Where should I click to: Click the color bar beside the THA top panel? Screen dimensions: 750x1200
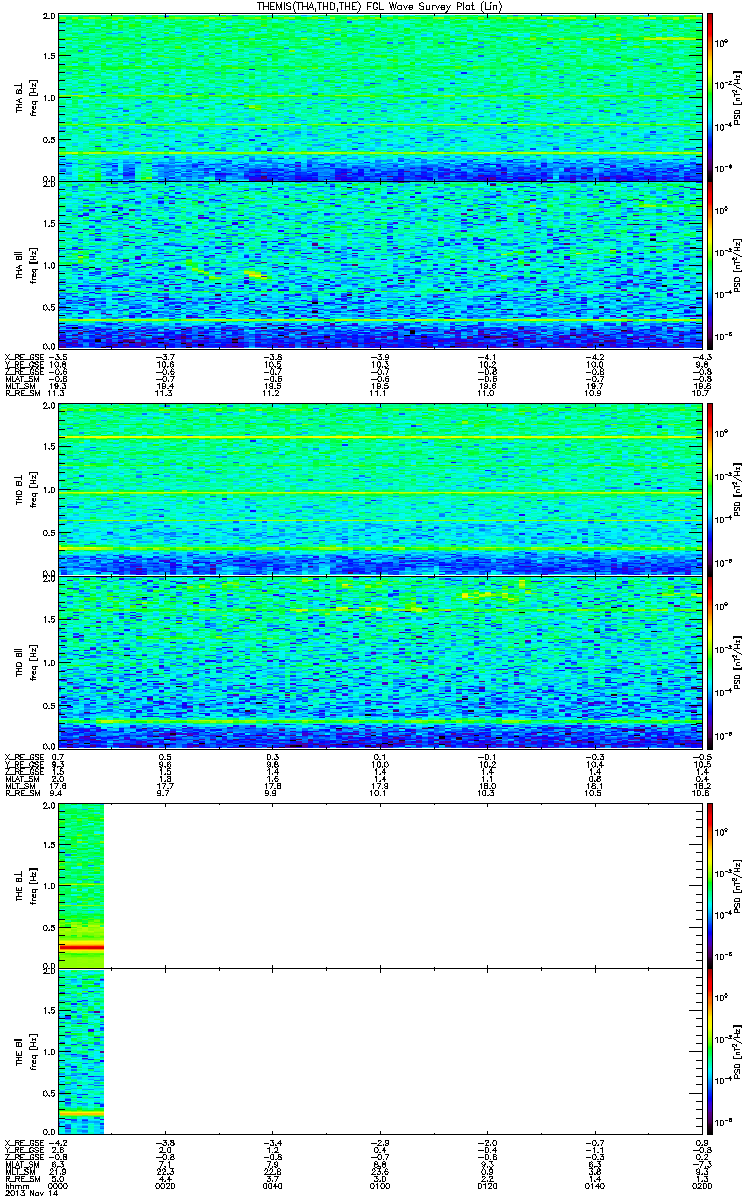(710, 97)
